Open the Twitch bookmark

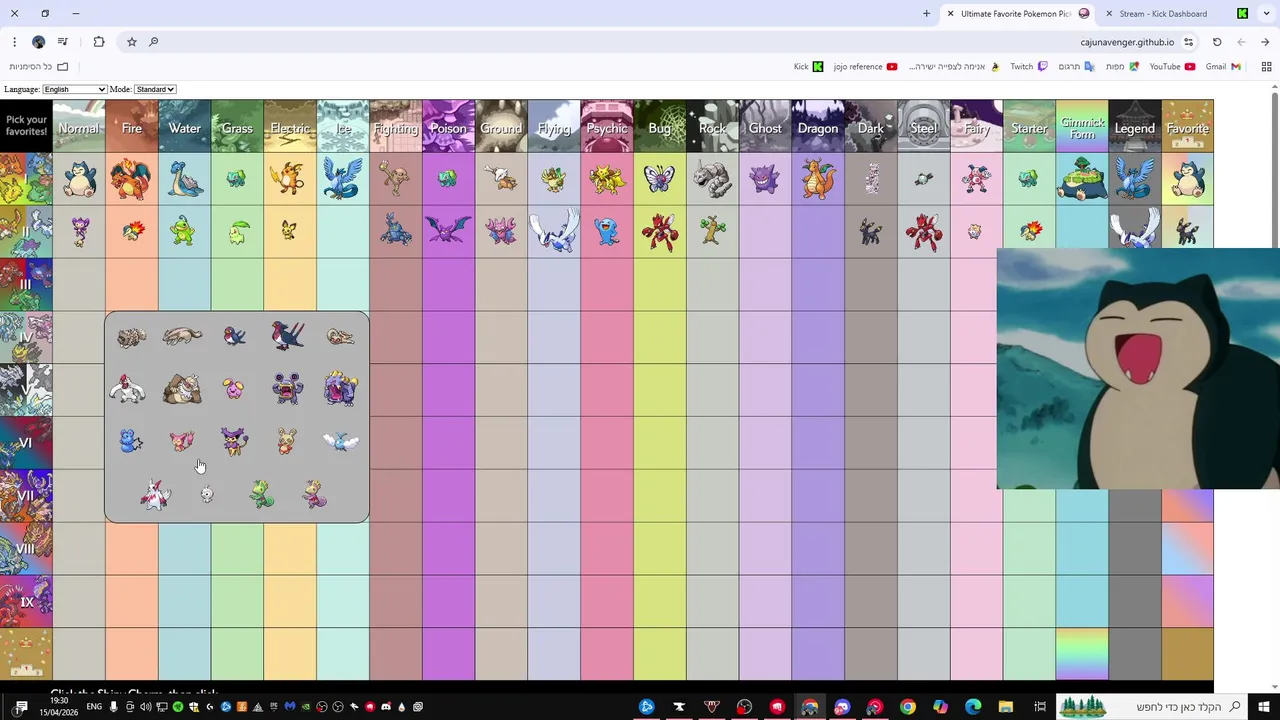tap(1029, 67)
